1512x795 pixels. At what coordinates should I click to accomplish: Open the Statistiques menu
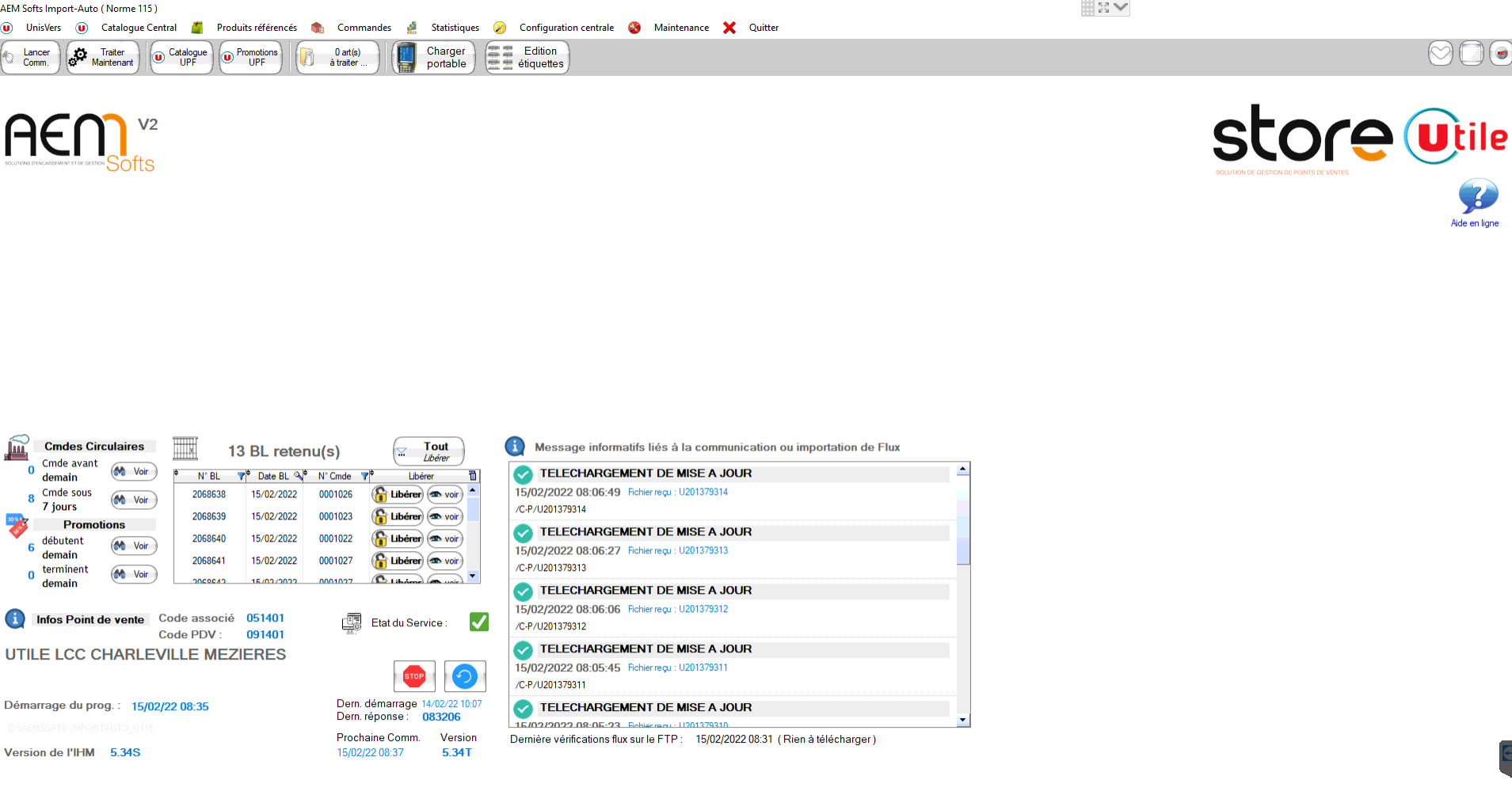(455, 28)
